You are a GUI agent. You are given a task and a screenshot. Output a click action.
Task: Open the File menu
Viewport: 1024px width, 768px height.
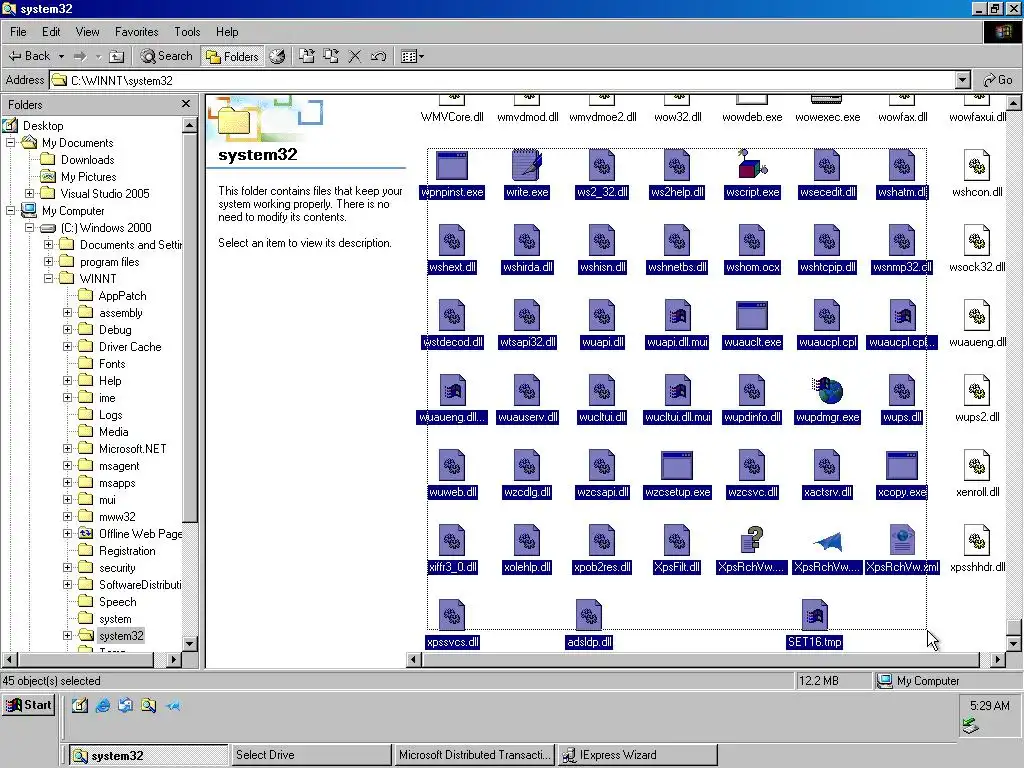coord(18,31)
